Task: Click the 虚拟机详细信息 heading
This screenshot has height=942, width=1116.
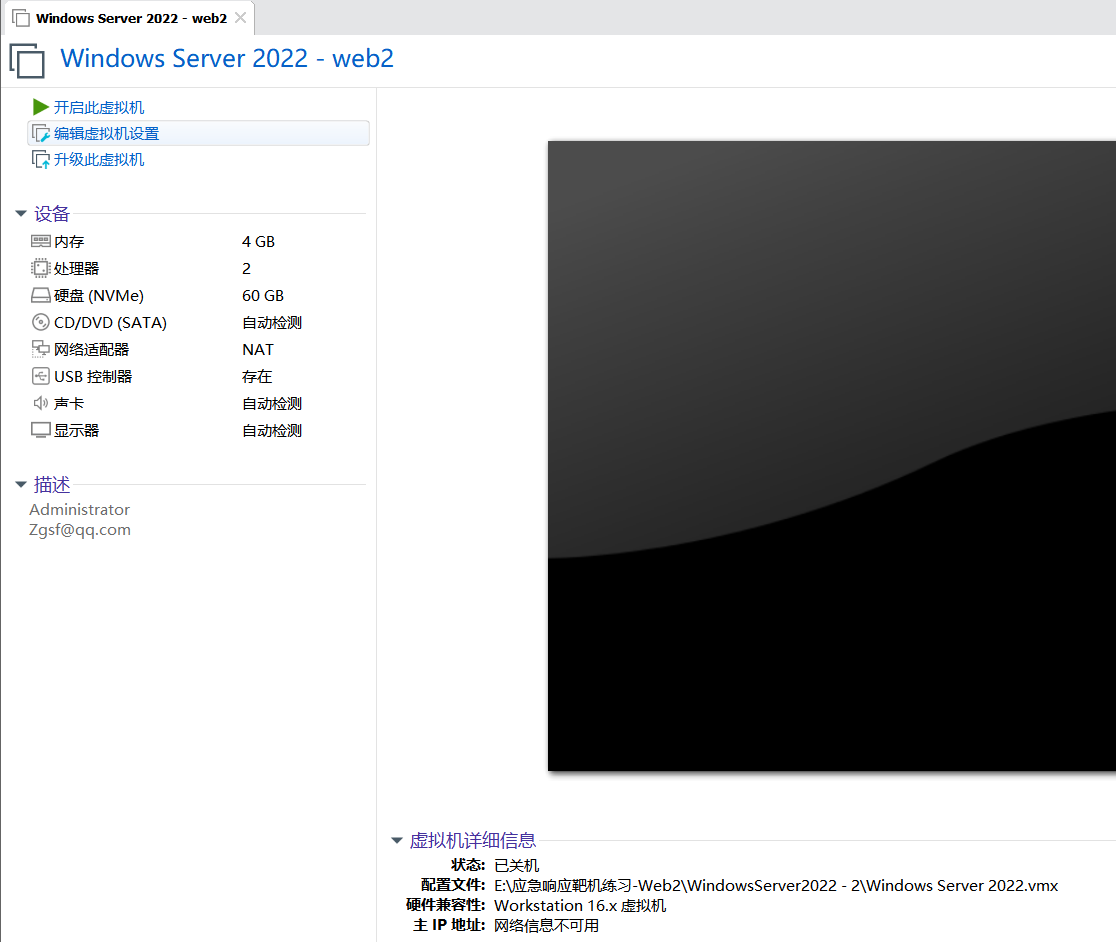Action: pyautogui.click(x=473, y=840)
